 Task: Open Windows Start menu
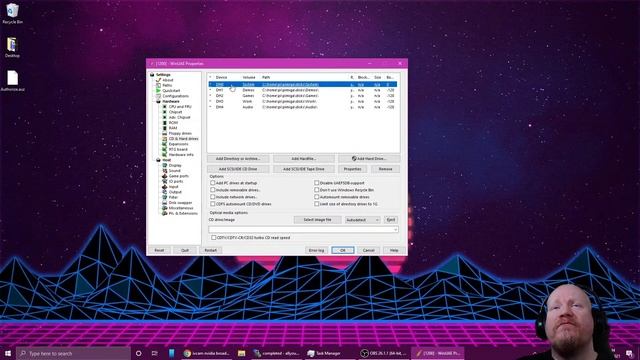(x=8, y=353)
